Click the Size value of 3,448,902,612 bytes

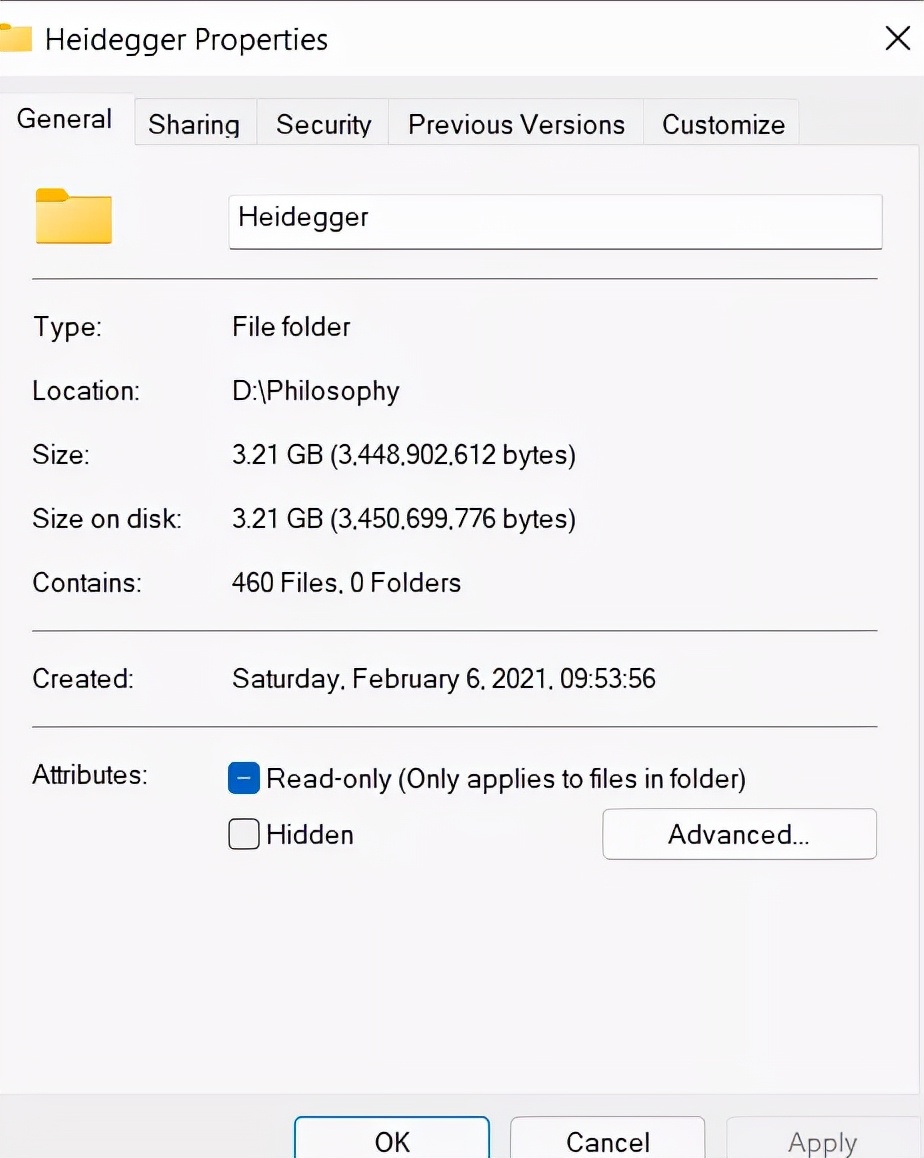pyautogui.click(x=404, y=455)
